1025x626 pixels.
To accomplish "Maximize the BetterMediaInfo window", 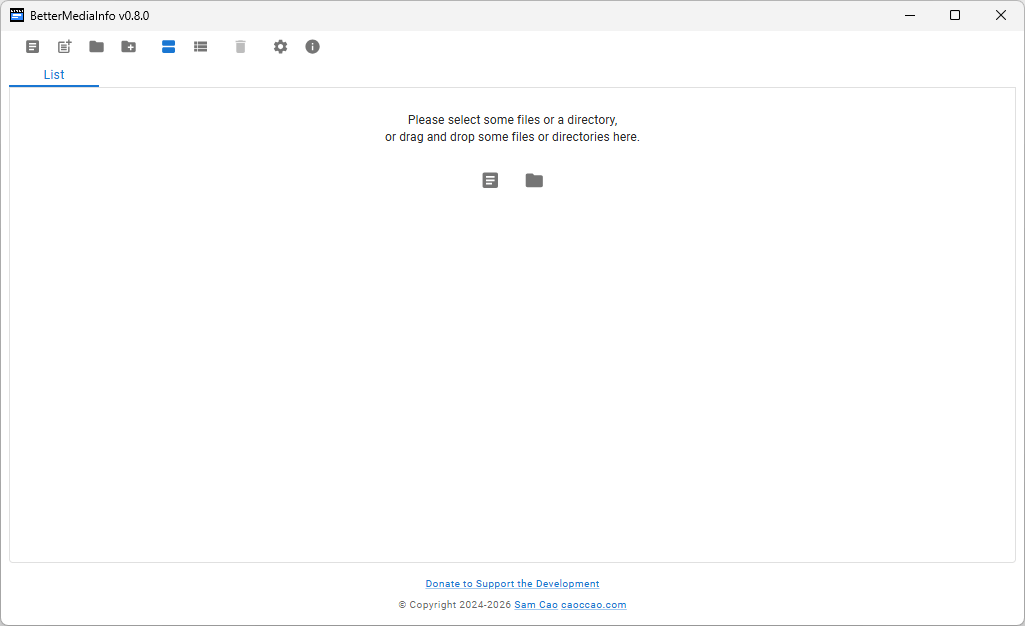I will 955,15.
